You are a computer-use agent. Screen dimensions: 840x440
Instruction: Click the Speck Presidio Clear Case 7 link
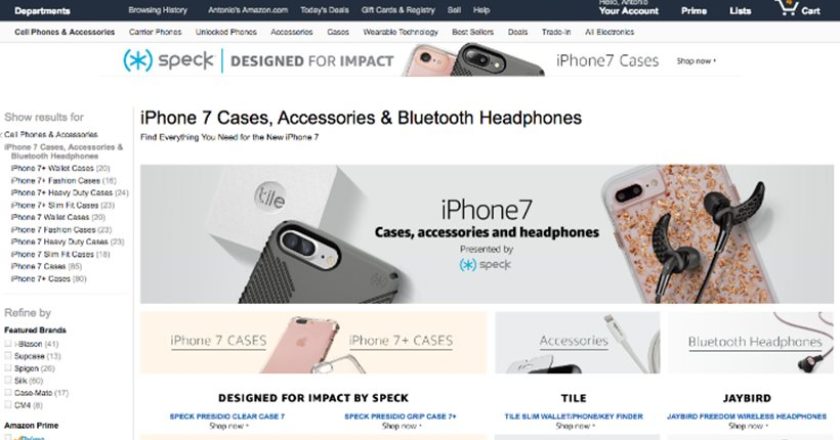pos(227,416)
